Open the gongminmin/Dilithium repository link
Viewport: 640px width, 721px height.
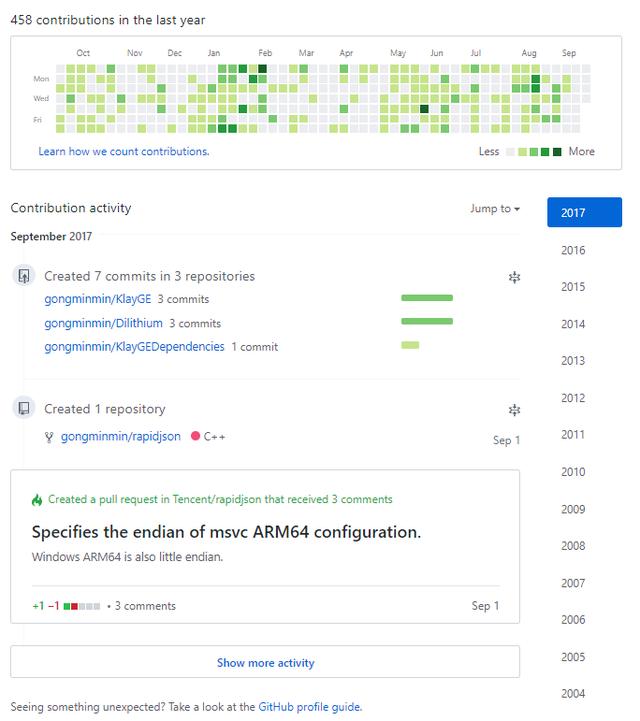pyautogui.click(x=103, y=323)
